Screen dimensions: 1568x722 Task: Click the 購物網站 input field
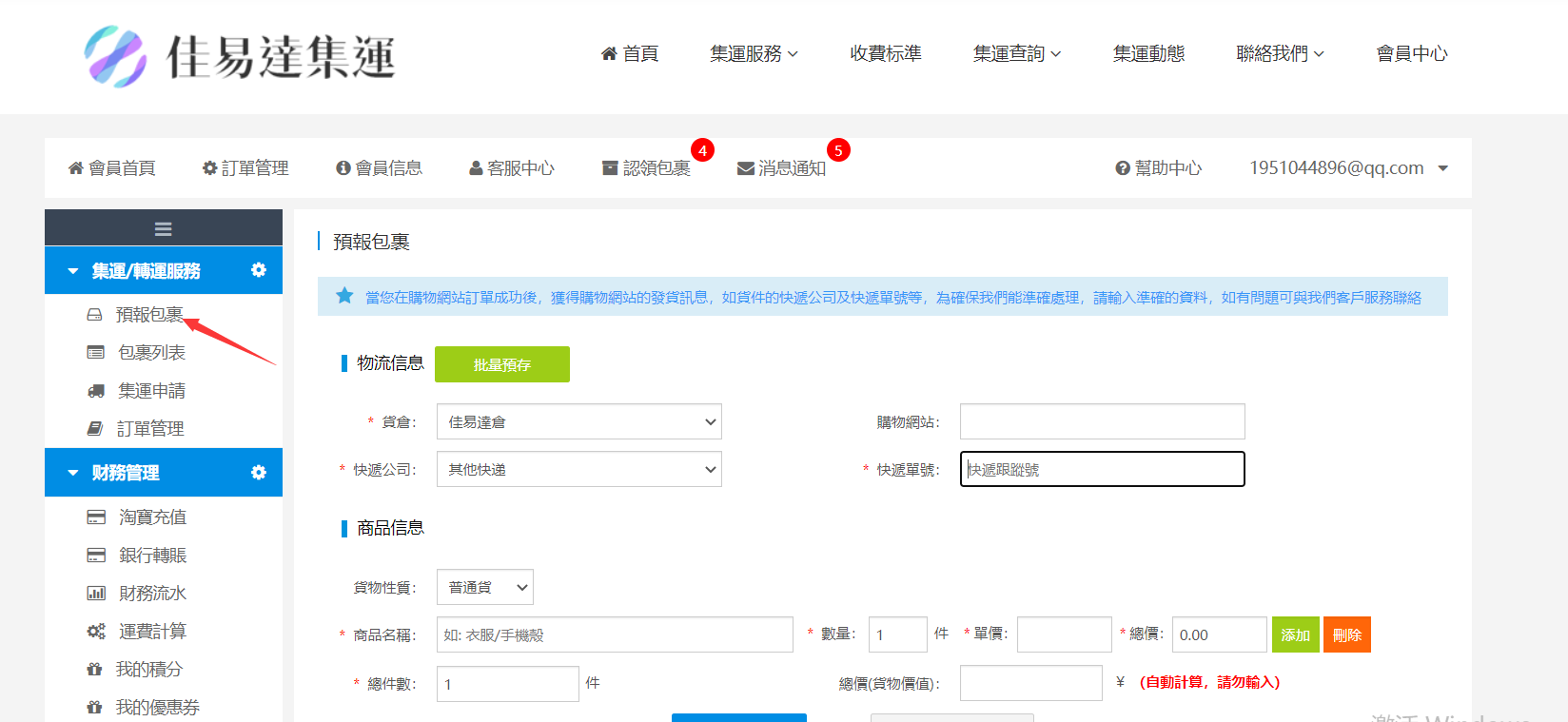pos(1103,421)
